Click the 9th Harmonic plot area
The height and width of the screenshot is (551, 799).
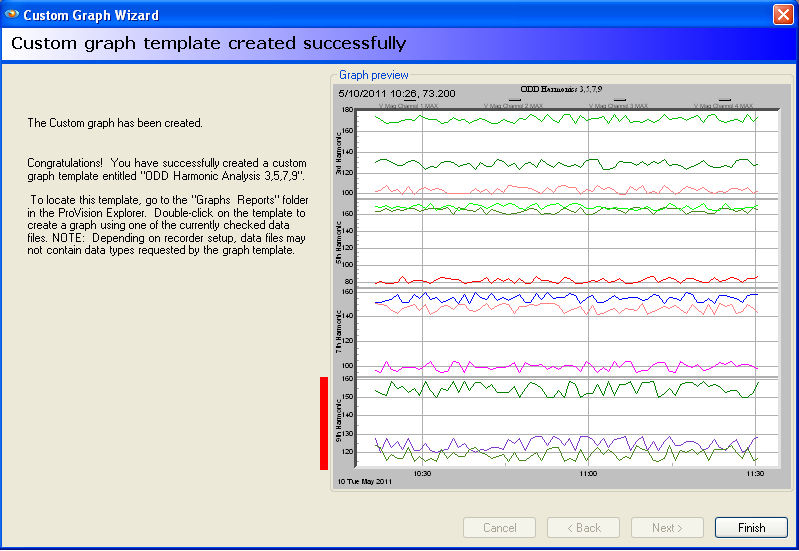[x=567, y=422]
